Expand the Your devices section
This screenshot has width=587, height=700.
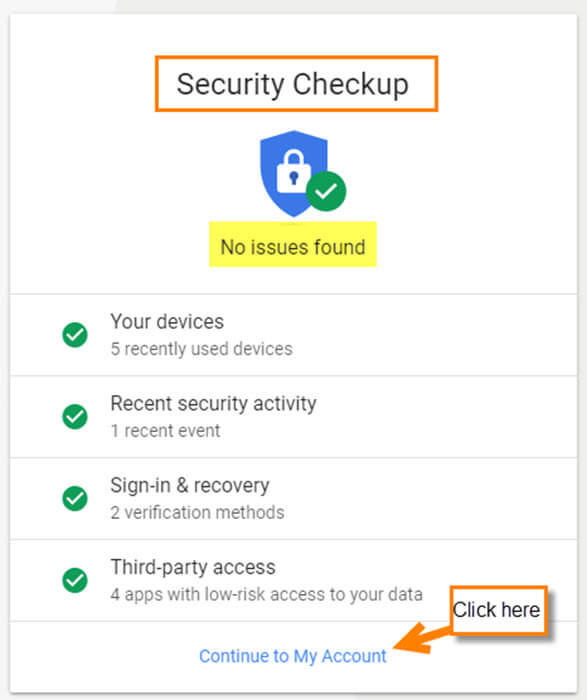tap(293, 335)
